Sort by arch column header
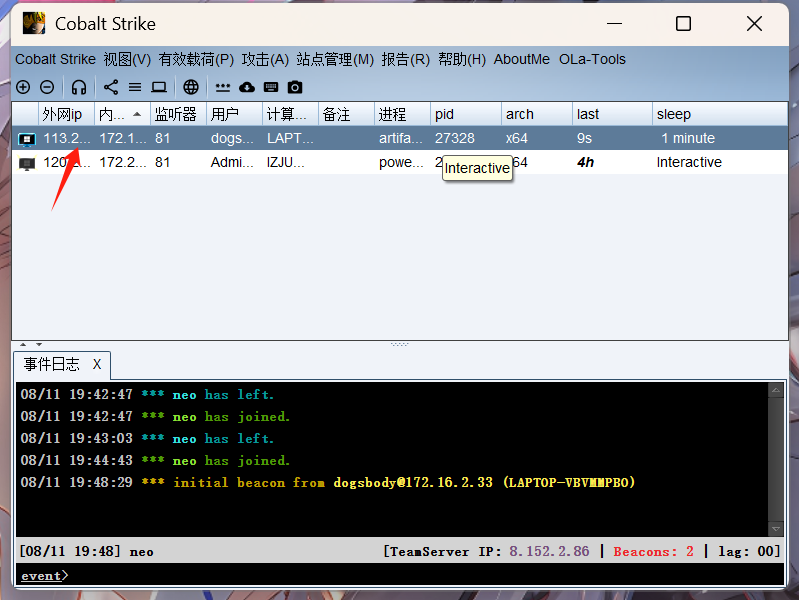The height and width of the screenshot is (600, 799). 537,114
